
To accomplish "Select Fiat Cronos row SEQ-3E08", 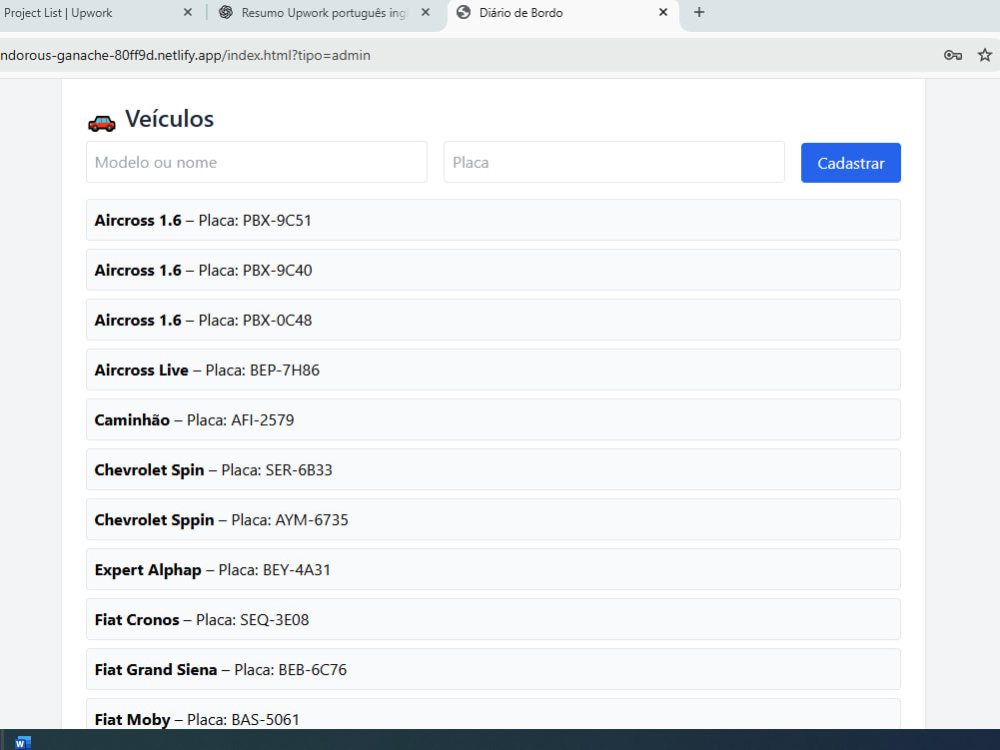I will [x=493, y=619].
